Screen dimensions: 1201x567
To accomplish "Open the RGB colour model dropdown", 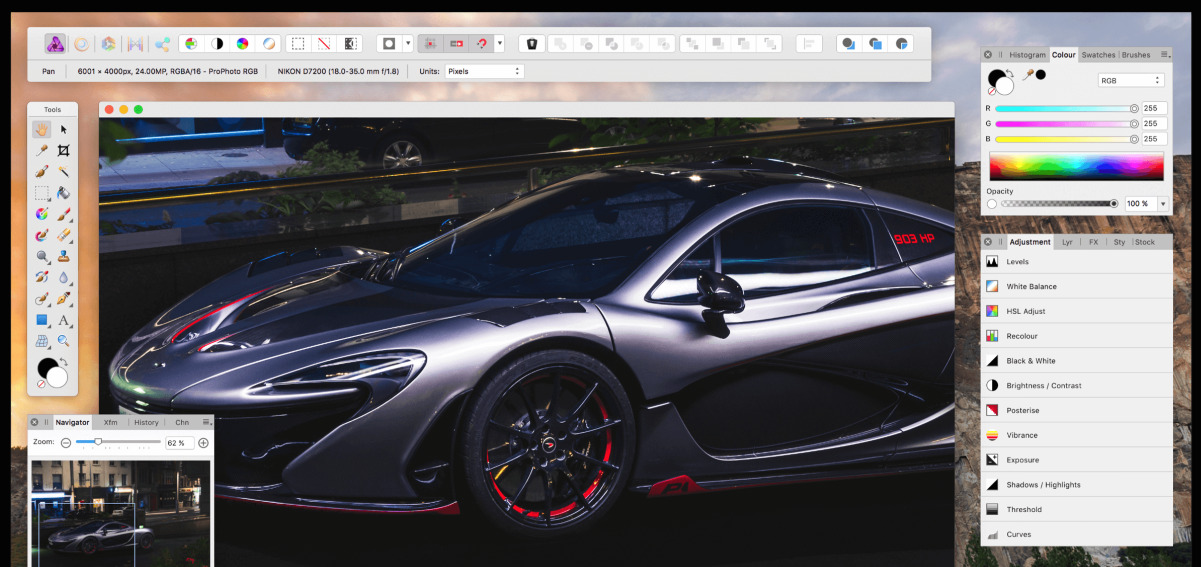I will coord(1131,80).
